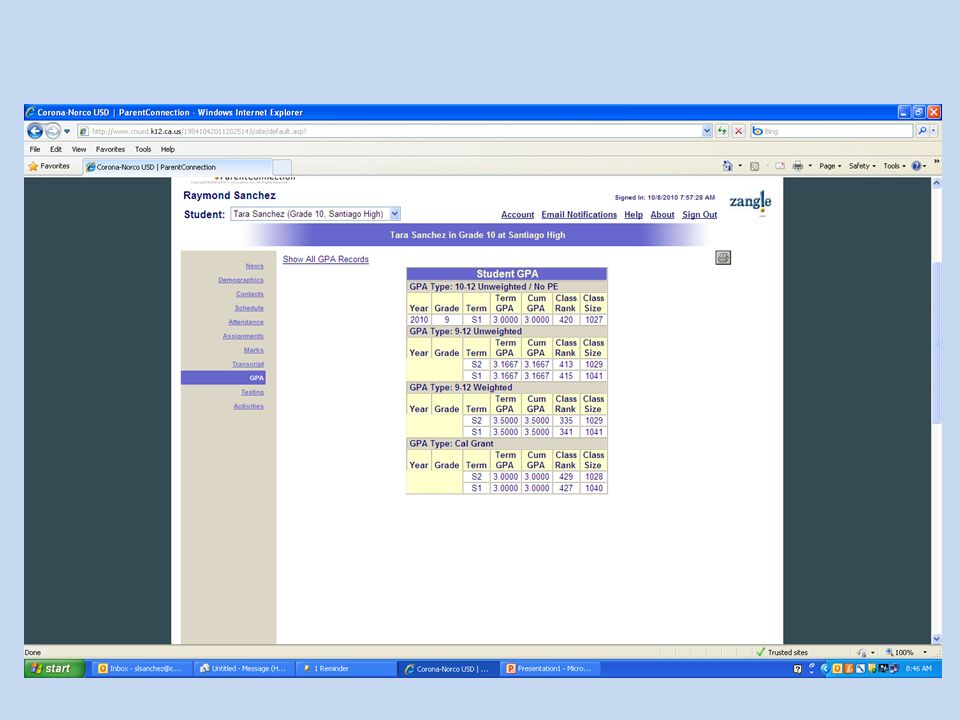Switch to 1 Reminder taskbar button
Screen dimensions: 960x720
345,669
